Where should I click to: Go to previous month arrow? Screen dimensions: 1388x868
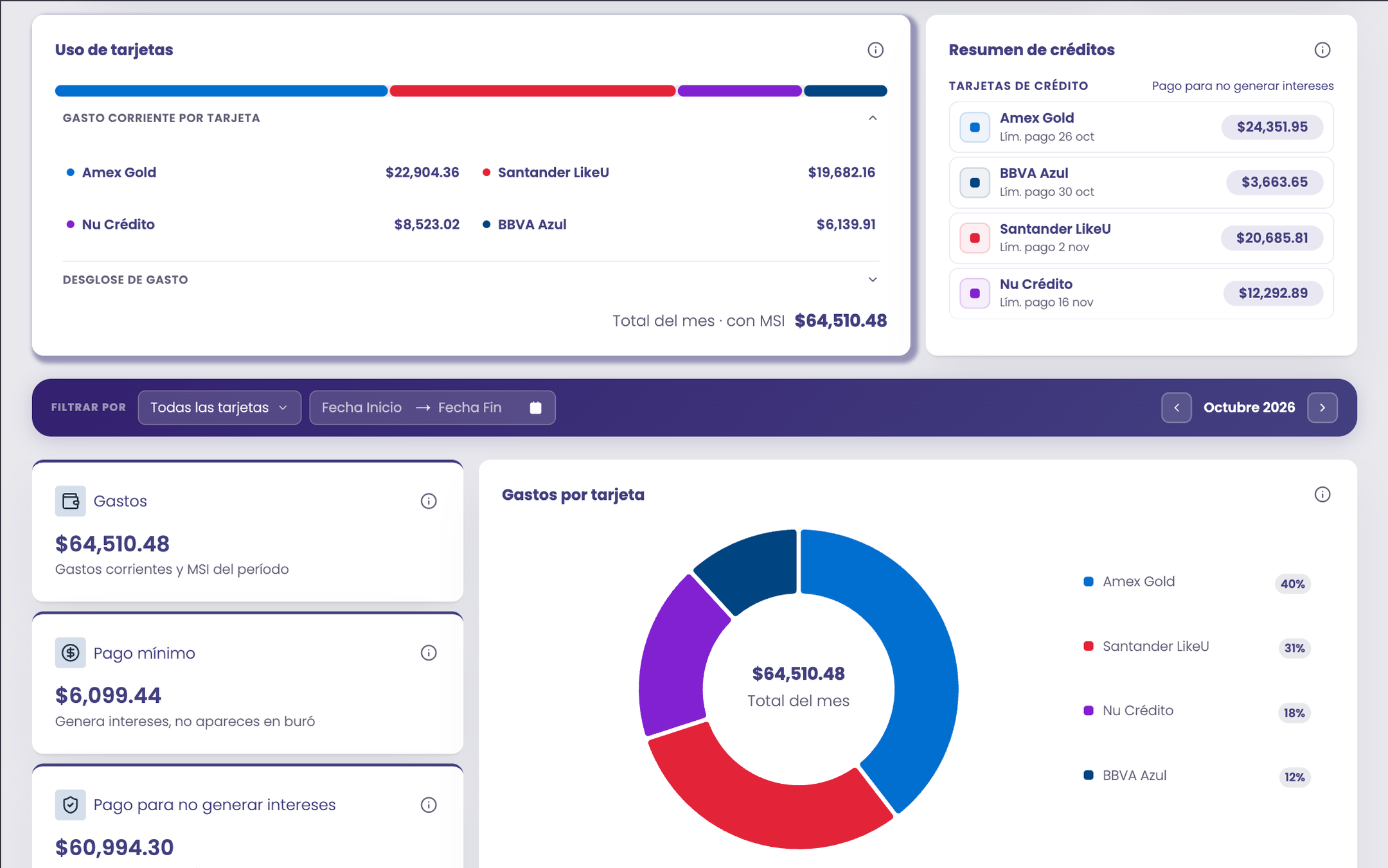tap(1177, 408)
